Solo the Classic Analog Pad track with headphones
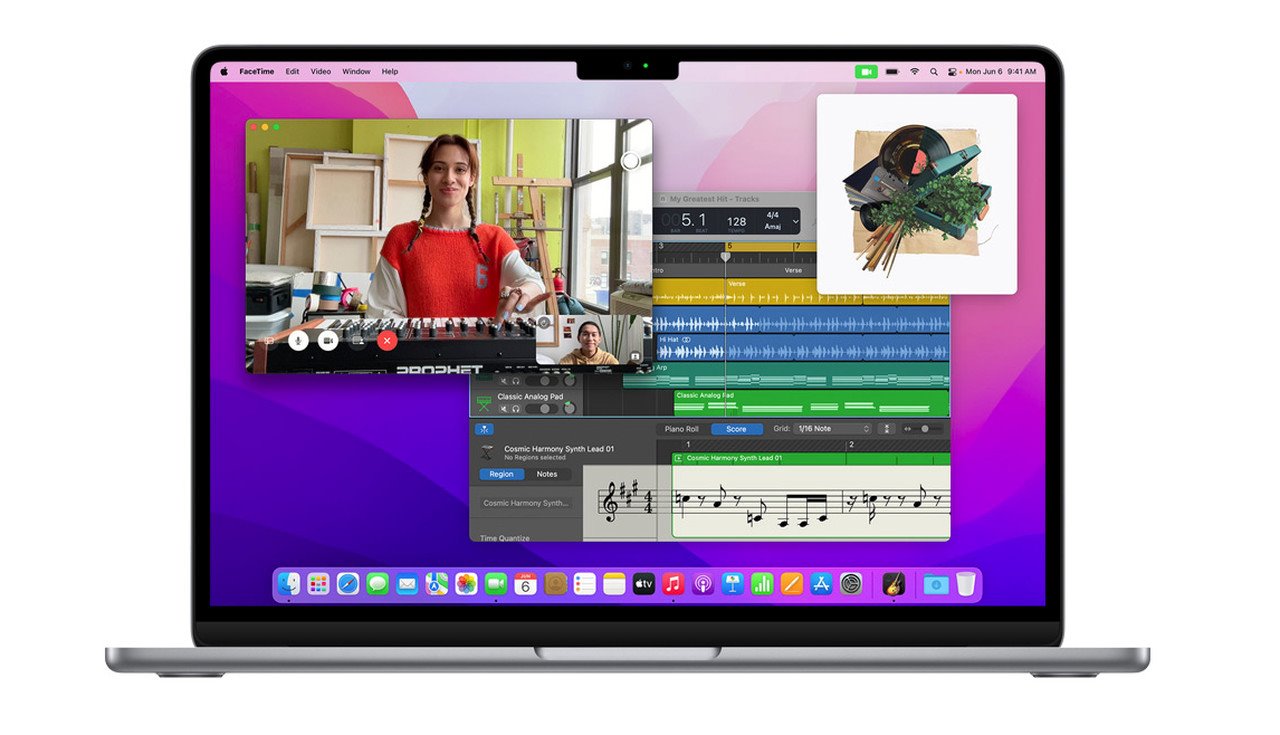 pyautogui.click(x=516, y=408)
